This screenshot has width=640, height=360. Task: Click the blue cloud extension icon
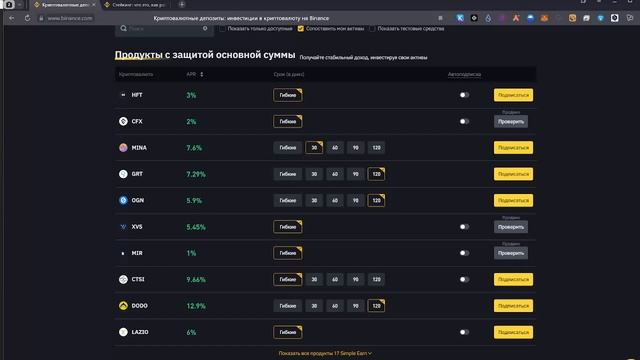[530, 18]
